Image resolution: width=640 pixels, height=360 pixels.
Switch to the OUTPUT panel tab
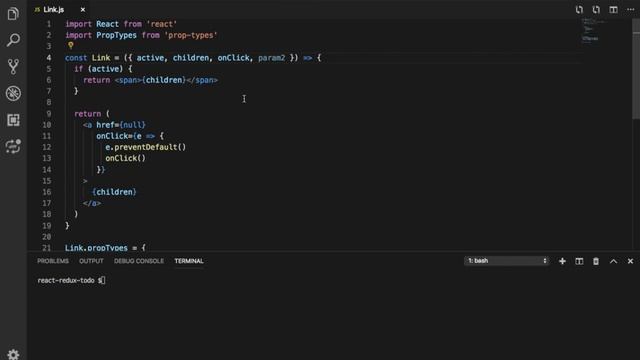[91, 261]
